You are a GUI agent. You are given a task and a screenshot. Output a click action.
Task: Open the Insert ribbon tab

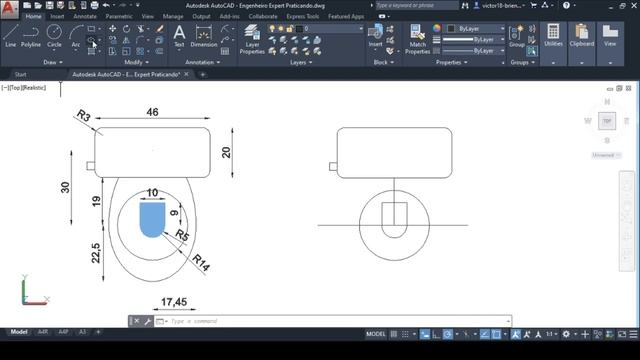click(x=57, y=16)
